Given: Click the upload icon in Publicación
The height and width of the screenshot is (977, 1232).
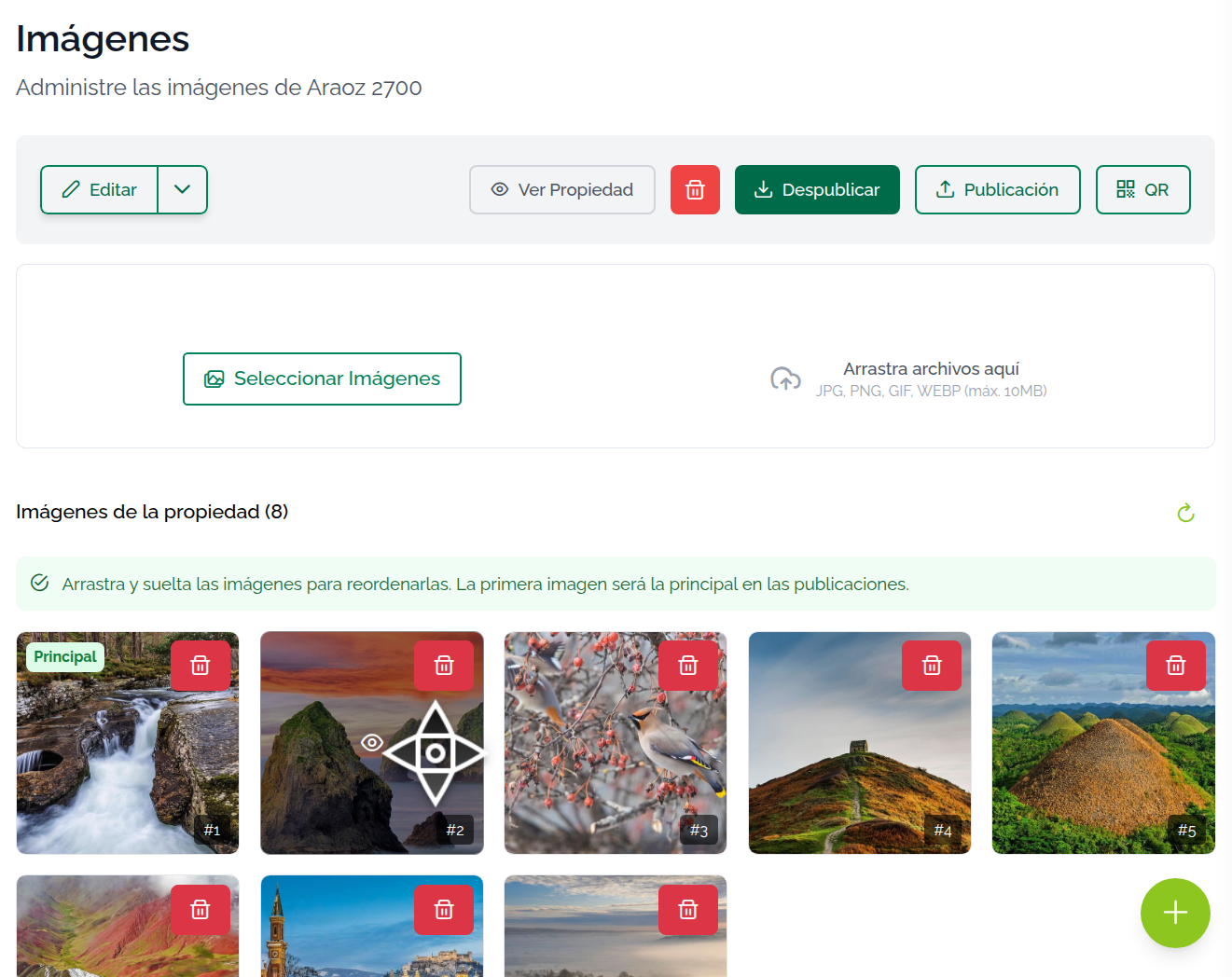Looking at the screenshot, I should coord(945,189).
